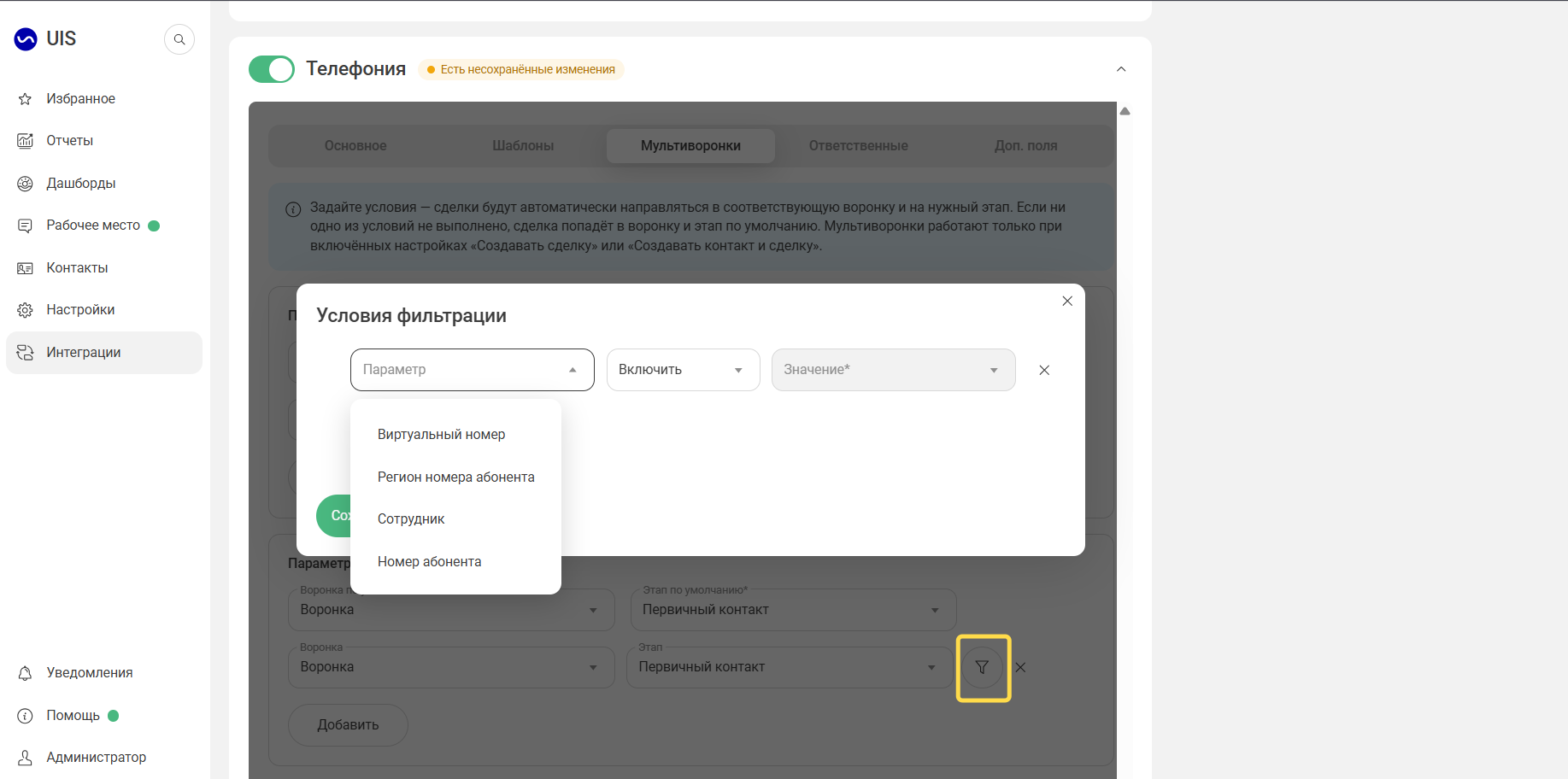1568x779 pixels.
Task: Open the Включить dropdown
Action: 684,370
